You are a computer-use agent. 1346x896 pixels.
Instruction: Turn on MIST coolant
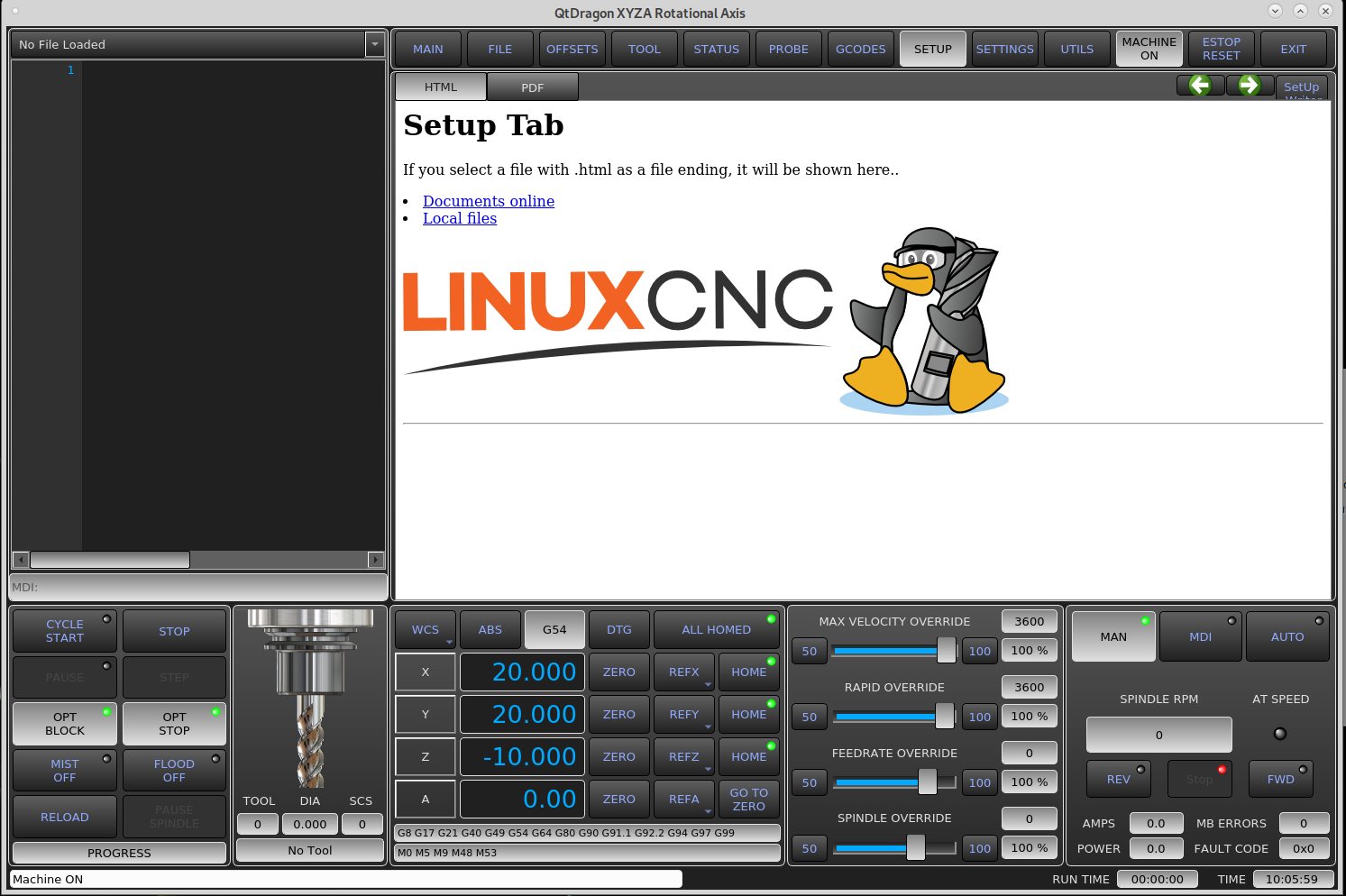65,771
